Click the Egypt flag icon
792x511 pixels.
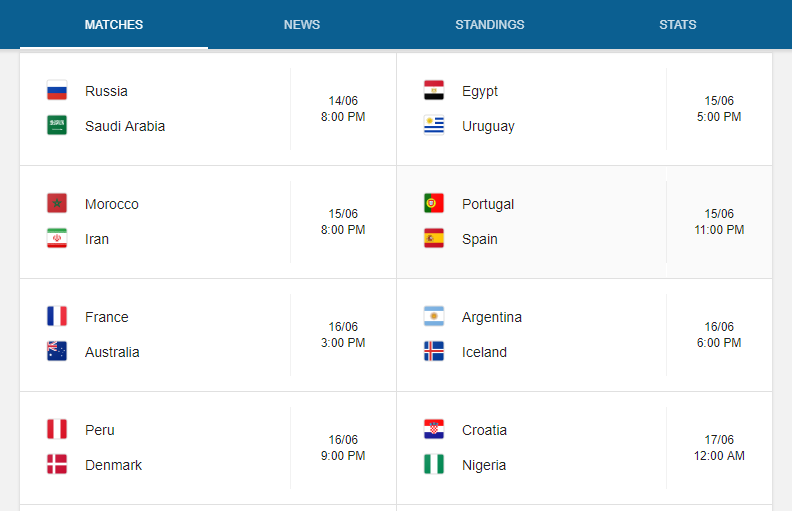click(434, 91)
